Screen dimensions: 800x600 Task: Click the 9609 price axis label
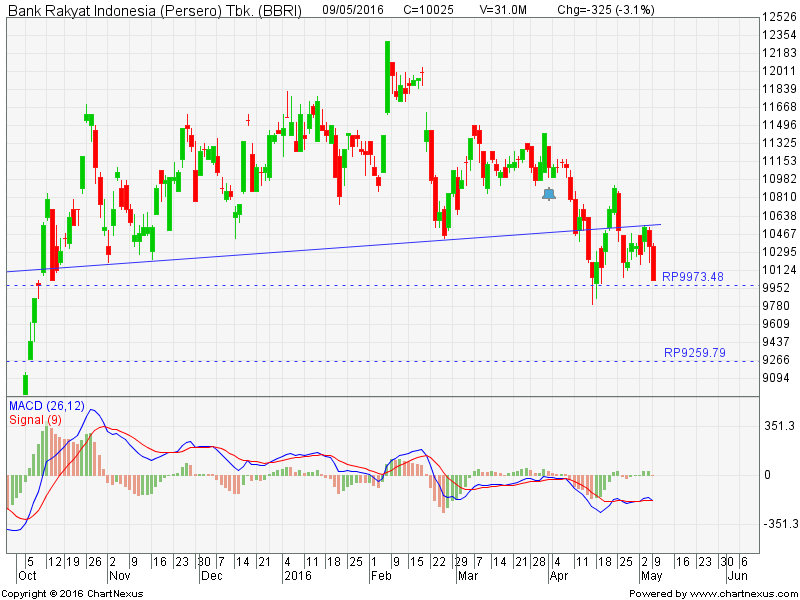point(776,323)
